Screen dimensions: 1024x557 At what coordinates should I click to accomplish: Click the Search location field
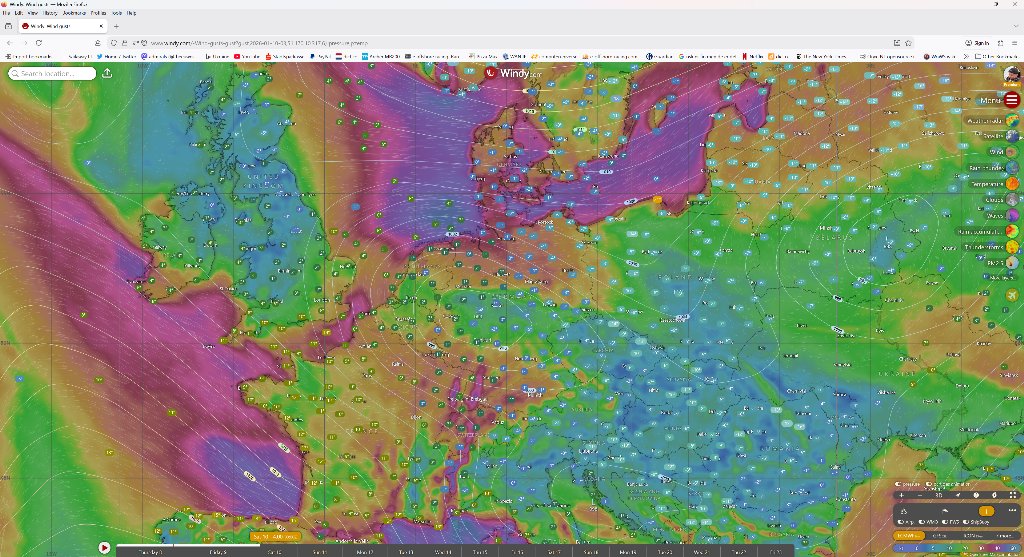(56, 73)
